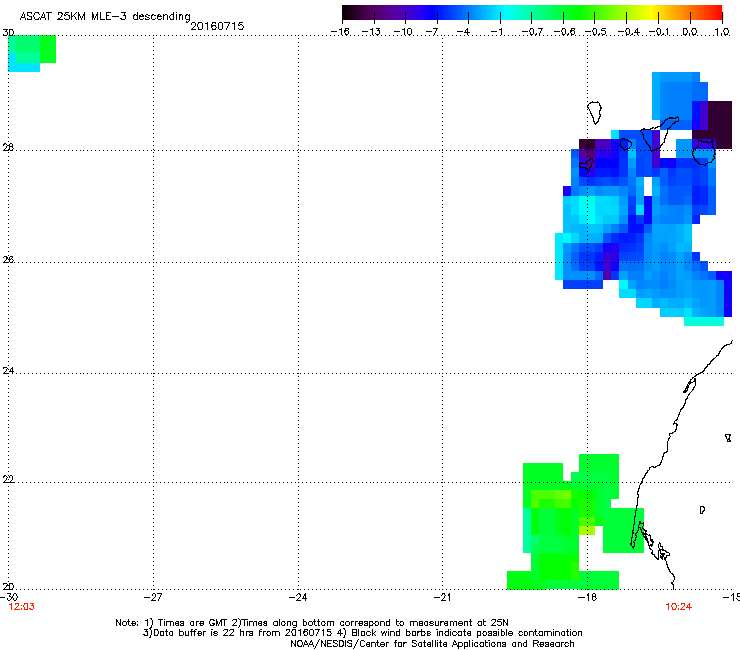Click the -4 label on the color scale
The image size is (740, 650).
coord(463,32)
